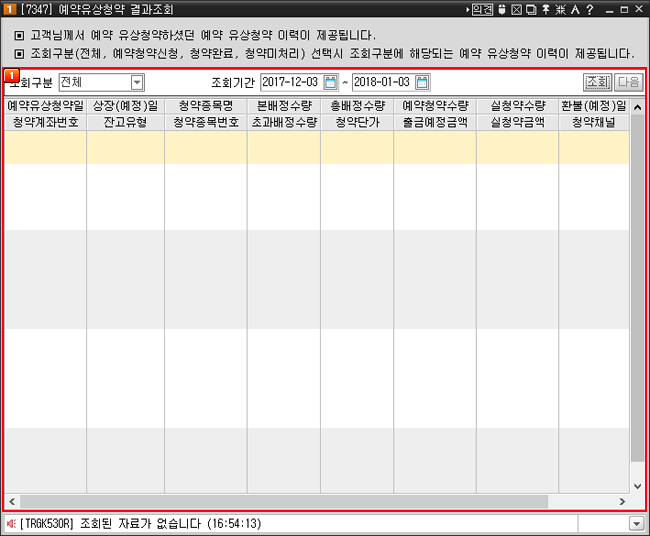The height and width of the screenshot is (536, 650).
Task: Open the start date calendar picker
Action: point(331,82)
